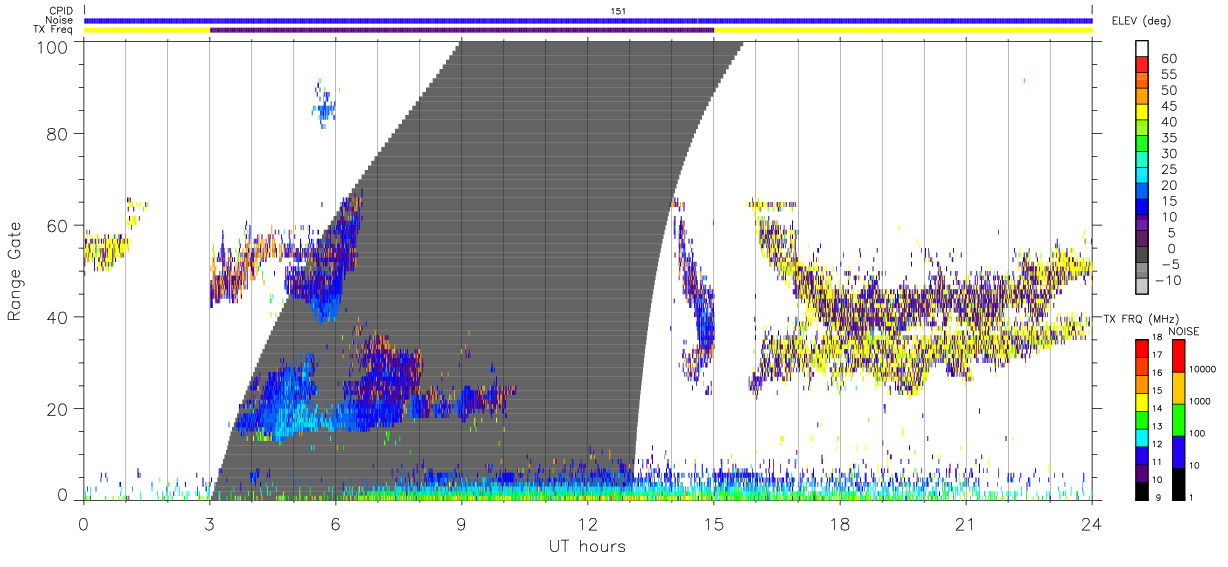Click the 6 tick label on UT hours axis
Image resolution: width=1228 pixels, height=567 pixels.
(x=336, y=524)
